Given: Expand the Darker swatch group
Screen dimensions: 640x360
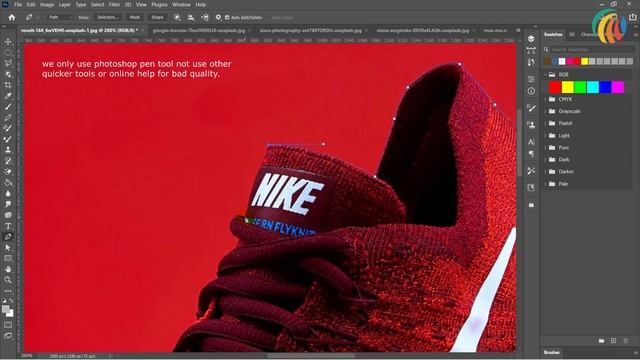Looking at the screenshot, I should point(545,172).
